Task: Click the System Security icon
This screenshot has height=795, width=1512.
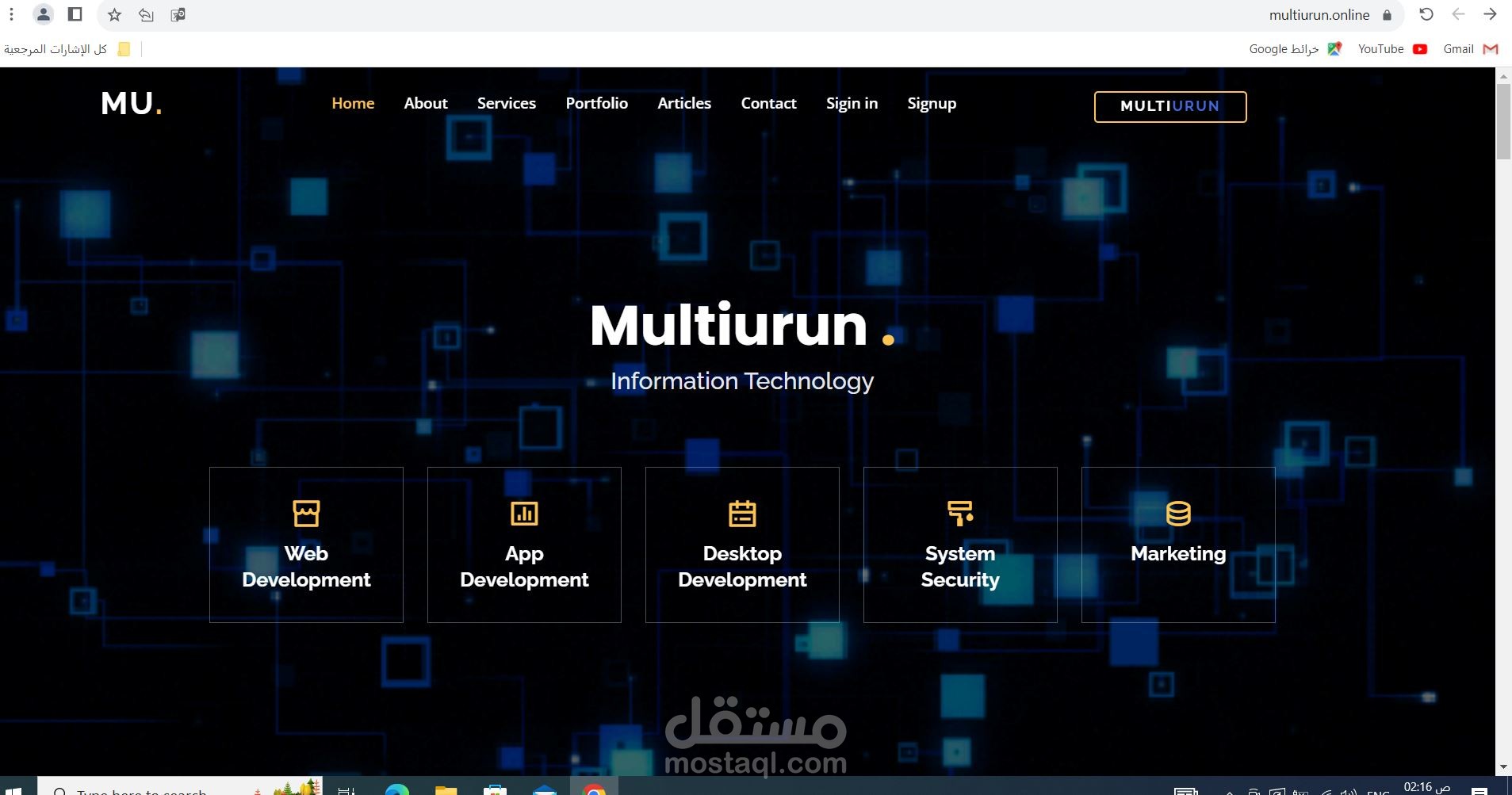Action: (959, 514)
